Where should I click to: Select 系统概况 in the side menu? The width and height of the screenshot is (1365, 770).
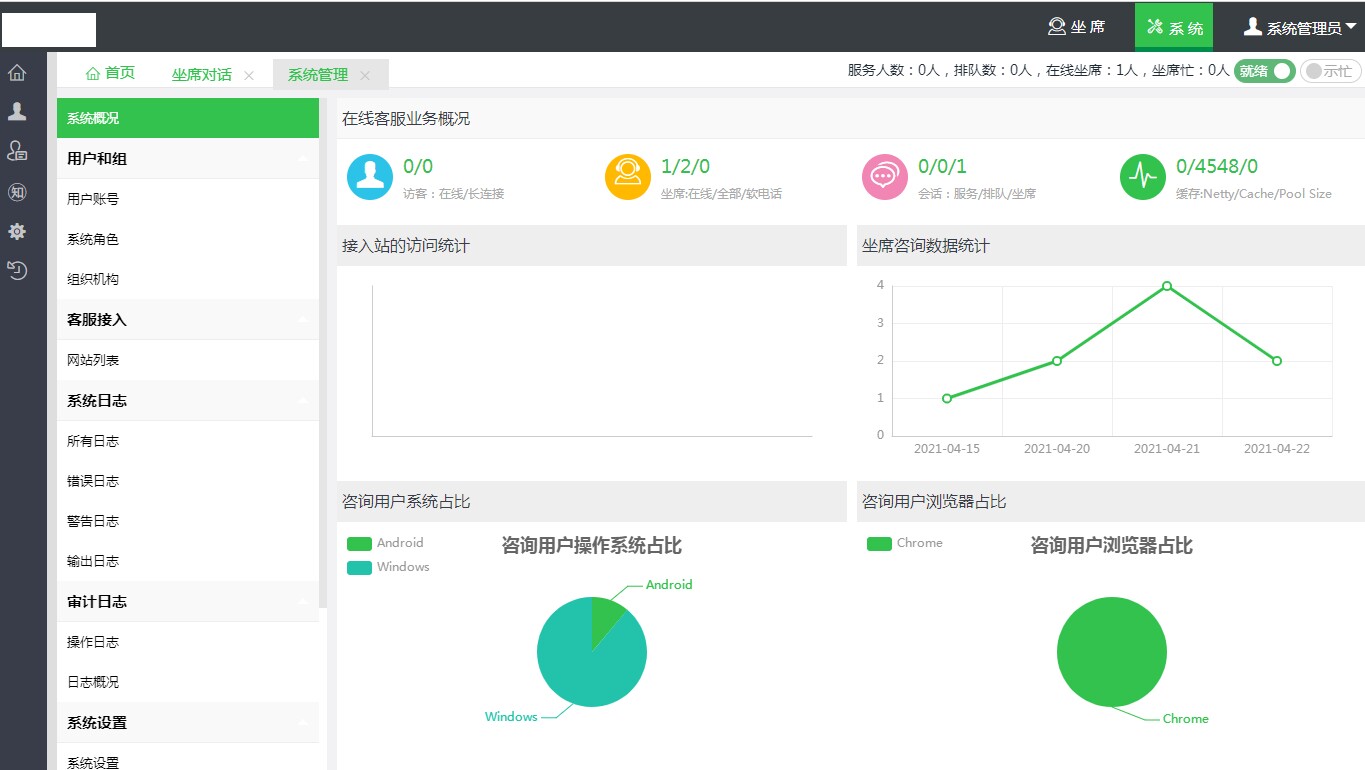(x=188, y=118)
